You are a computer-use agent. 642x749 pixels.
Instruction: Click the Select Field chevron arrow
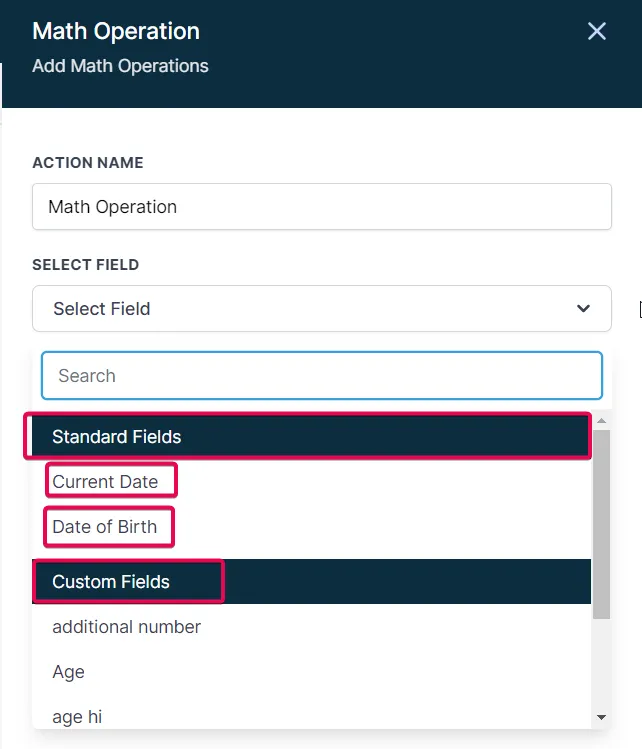point(584,309)
